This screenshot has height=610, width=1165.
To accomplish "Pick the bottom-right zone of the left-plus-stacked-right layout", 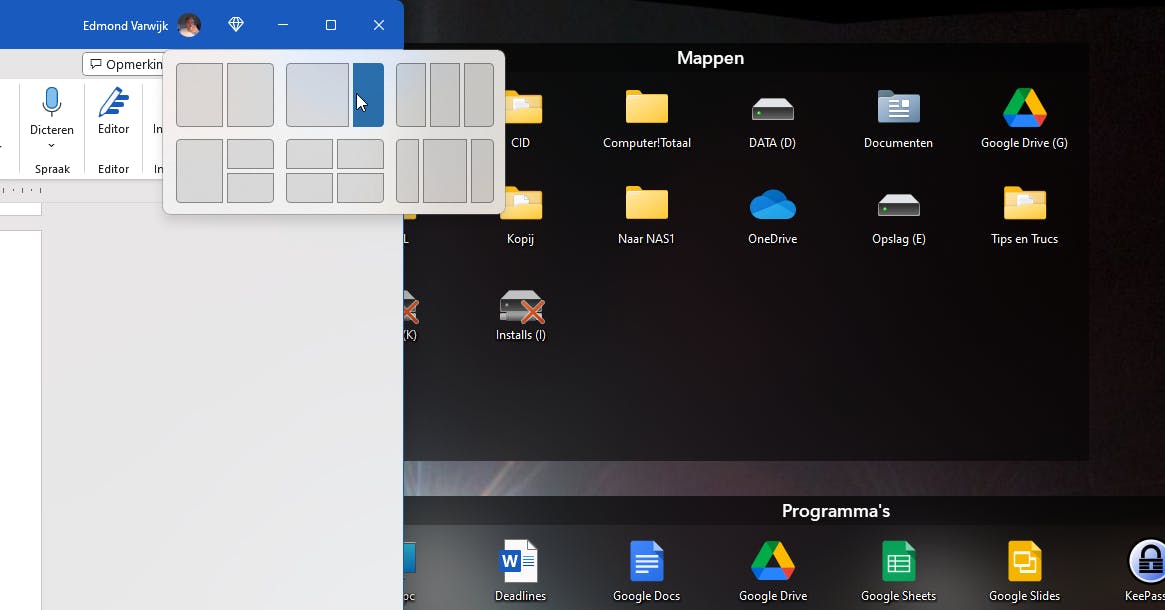I will tap(250, 188).
